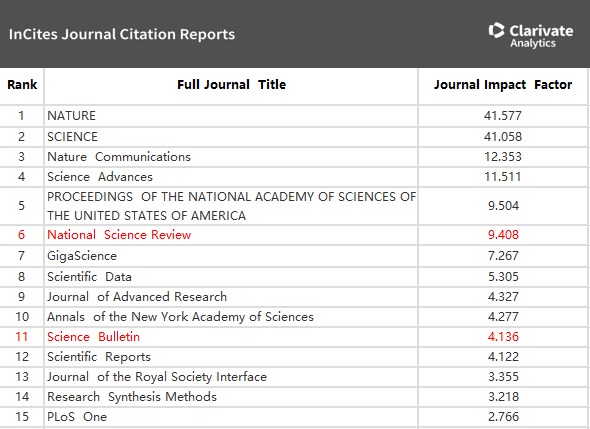Image resolution: width=590 pixels, height=429 pixels.
Task: Select the red rank number 11
Action: click(x=21, y=336)
